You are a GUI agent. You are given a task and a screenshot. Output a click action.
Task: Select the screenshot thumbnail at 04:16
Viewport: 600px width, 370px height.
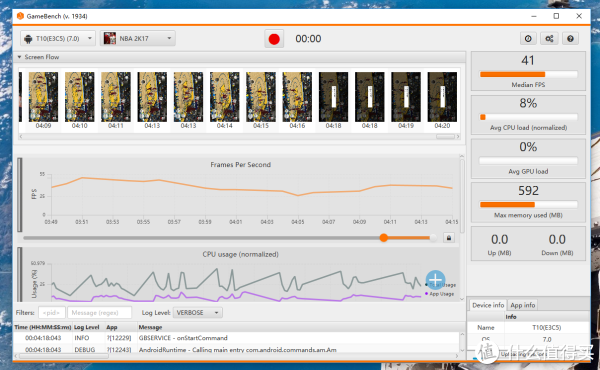297,100
